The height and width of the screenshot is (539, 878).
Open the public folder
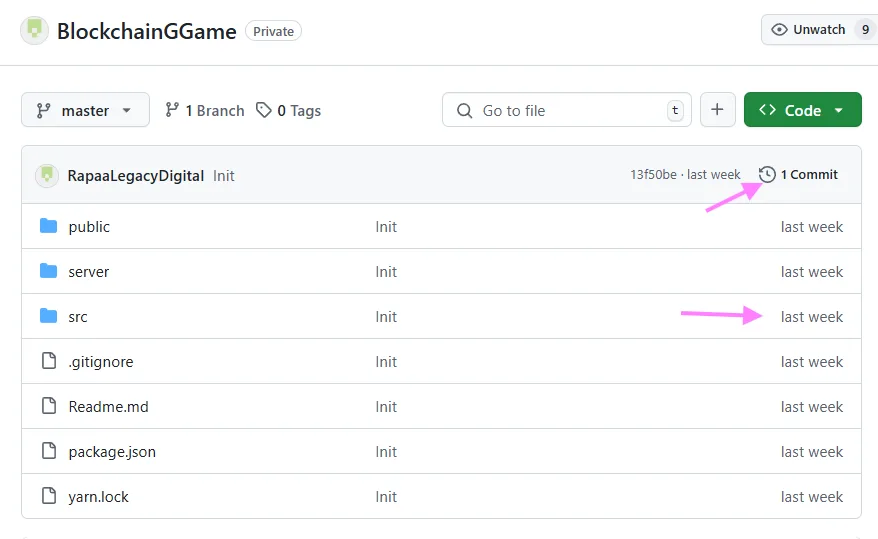[x=89, y=227]
